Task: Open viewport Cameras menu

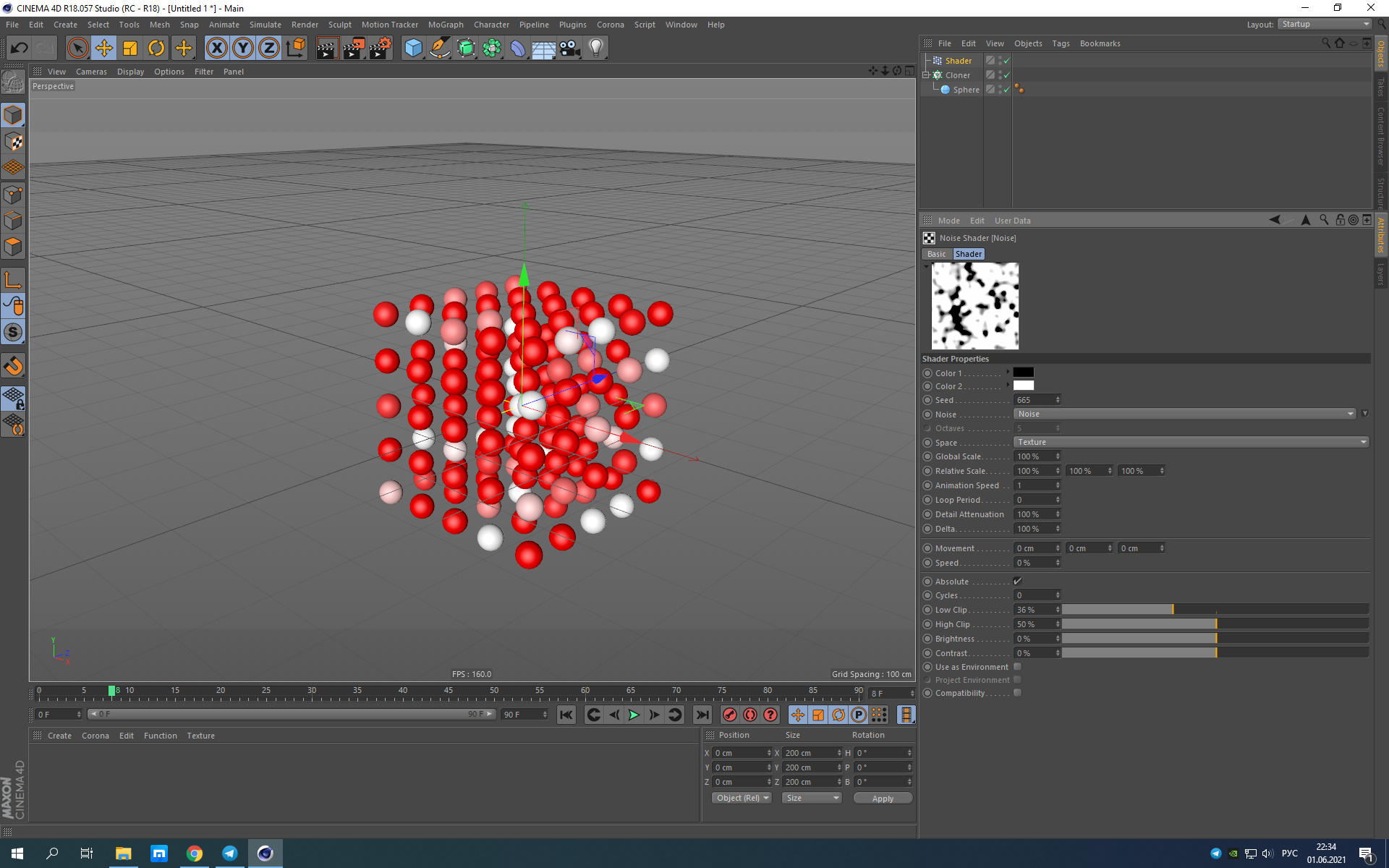Action: coord(91,72)
